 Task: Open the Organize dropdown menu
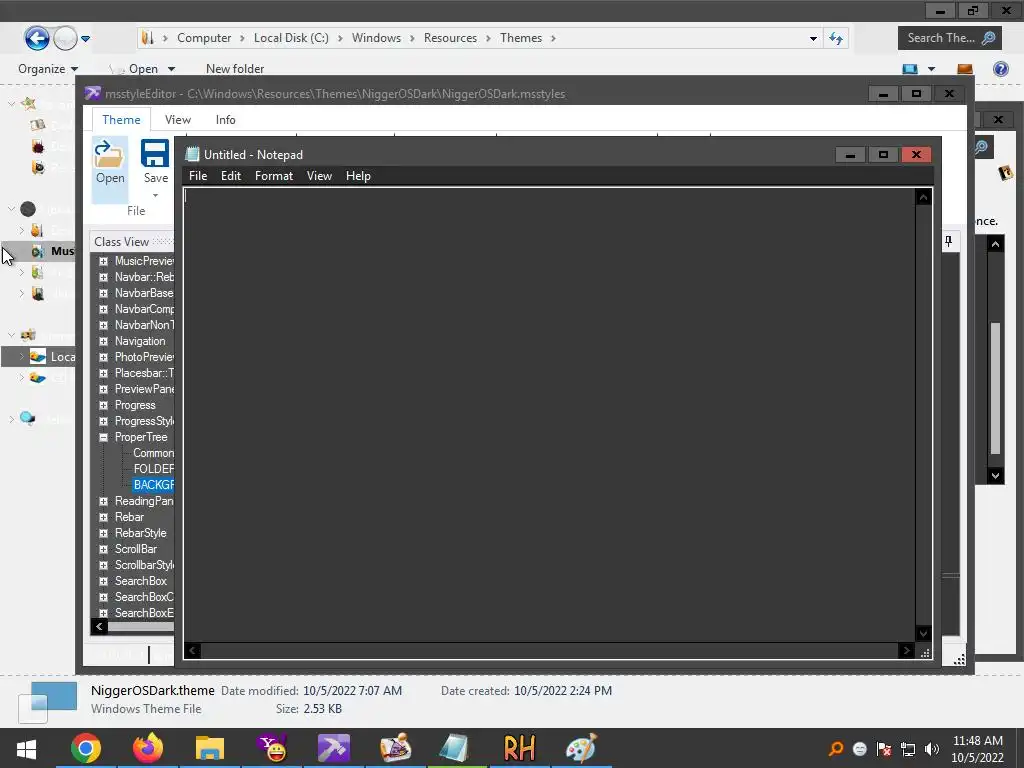[x=48, y=69]
